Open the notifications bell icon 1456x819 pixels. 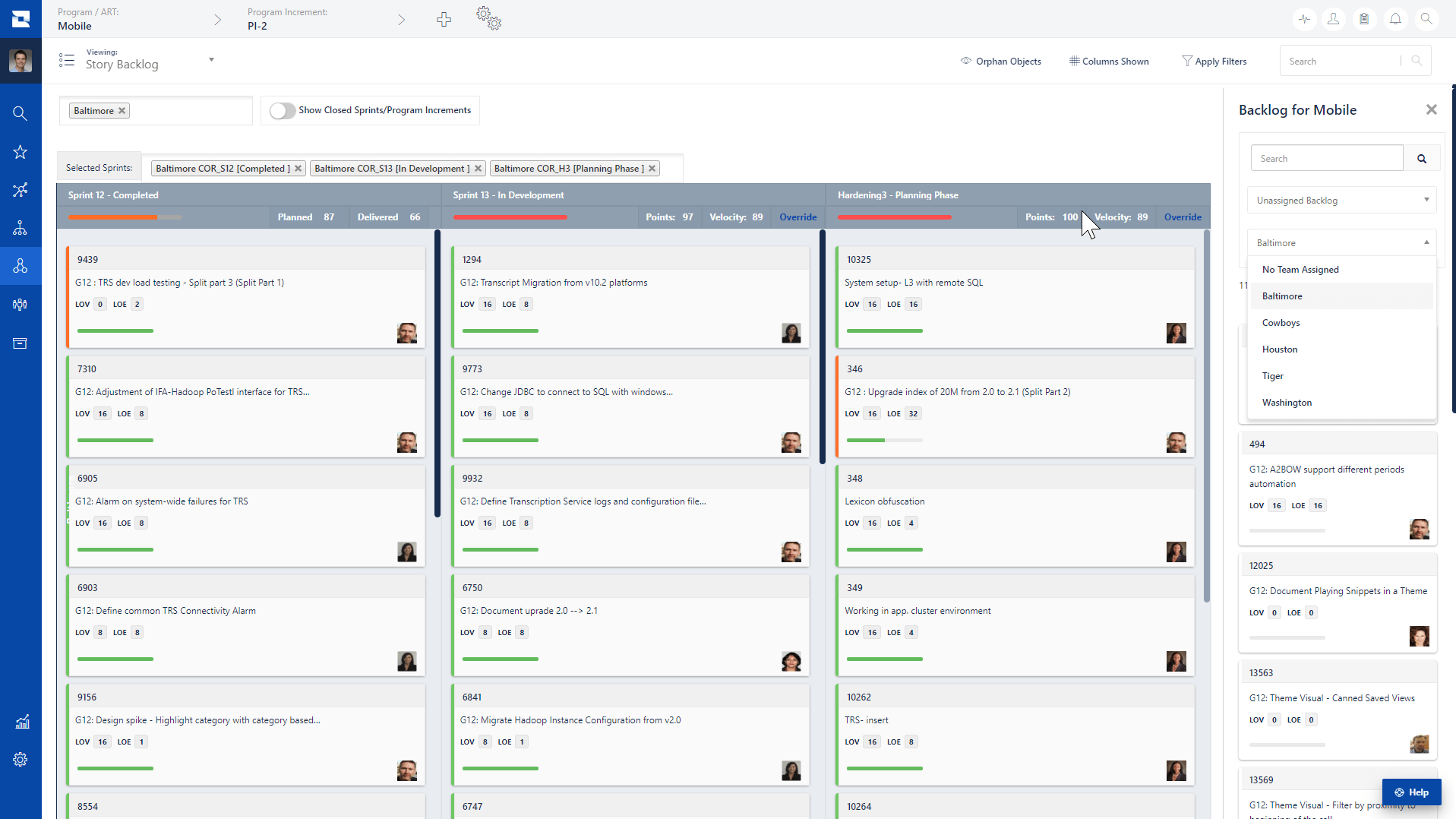click(1395, 18)
